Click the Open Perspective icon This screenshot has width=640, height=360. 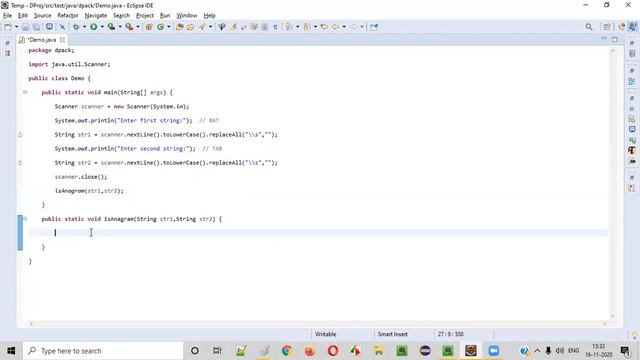tap(607, 27)
